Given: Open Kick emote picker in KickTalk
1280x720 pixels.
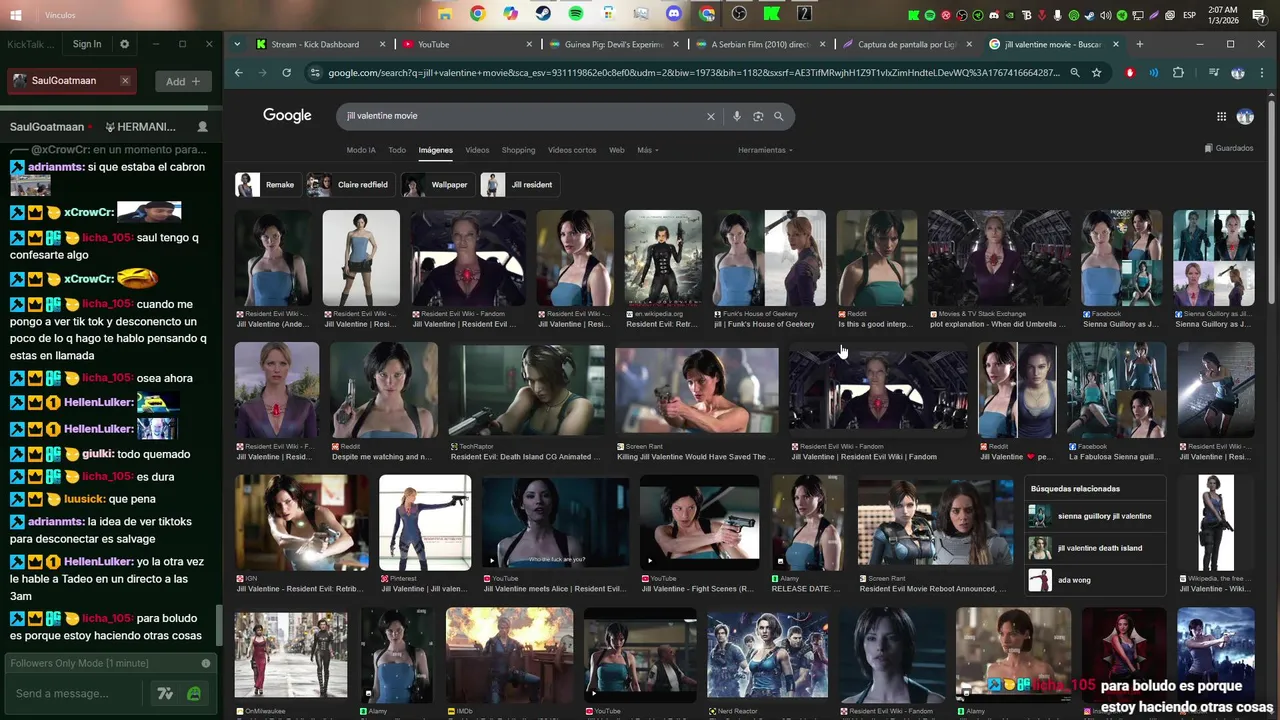Looking at the screenshot, I should coord(194,693).
